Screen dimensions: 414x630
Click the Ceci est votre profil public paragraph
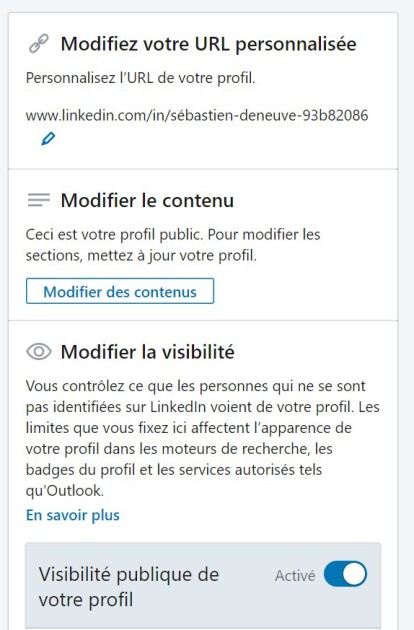[x=173, y=245]
